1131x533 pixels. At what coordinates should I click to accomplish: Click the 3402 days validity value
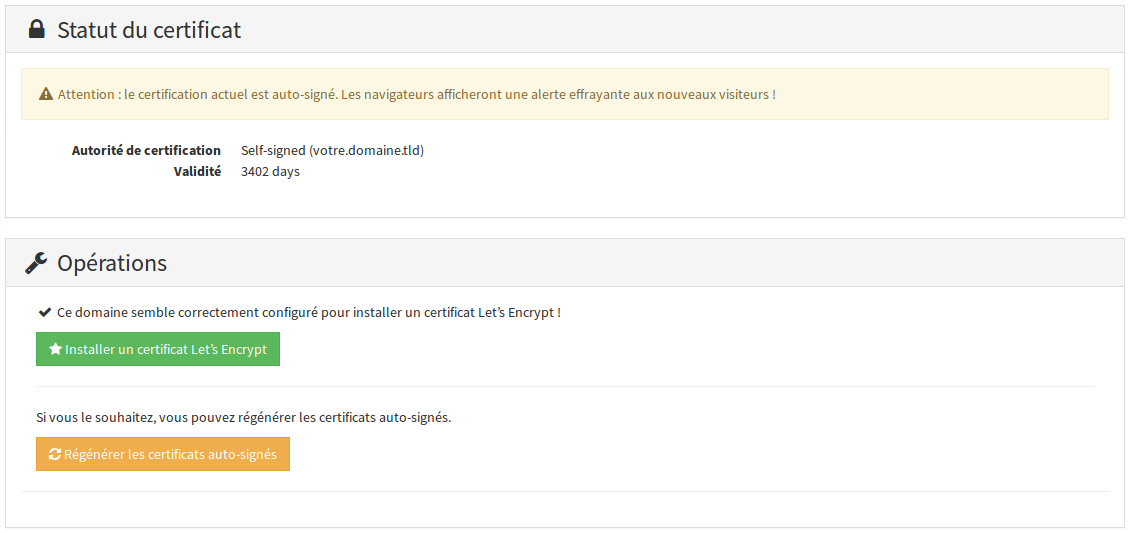[270, 172]
